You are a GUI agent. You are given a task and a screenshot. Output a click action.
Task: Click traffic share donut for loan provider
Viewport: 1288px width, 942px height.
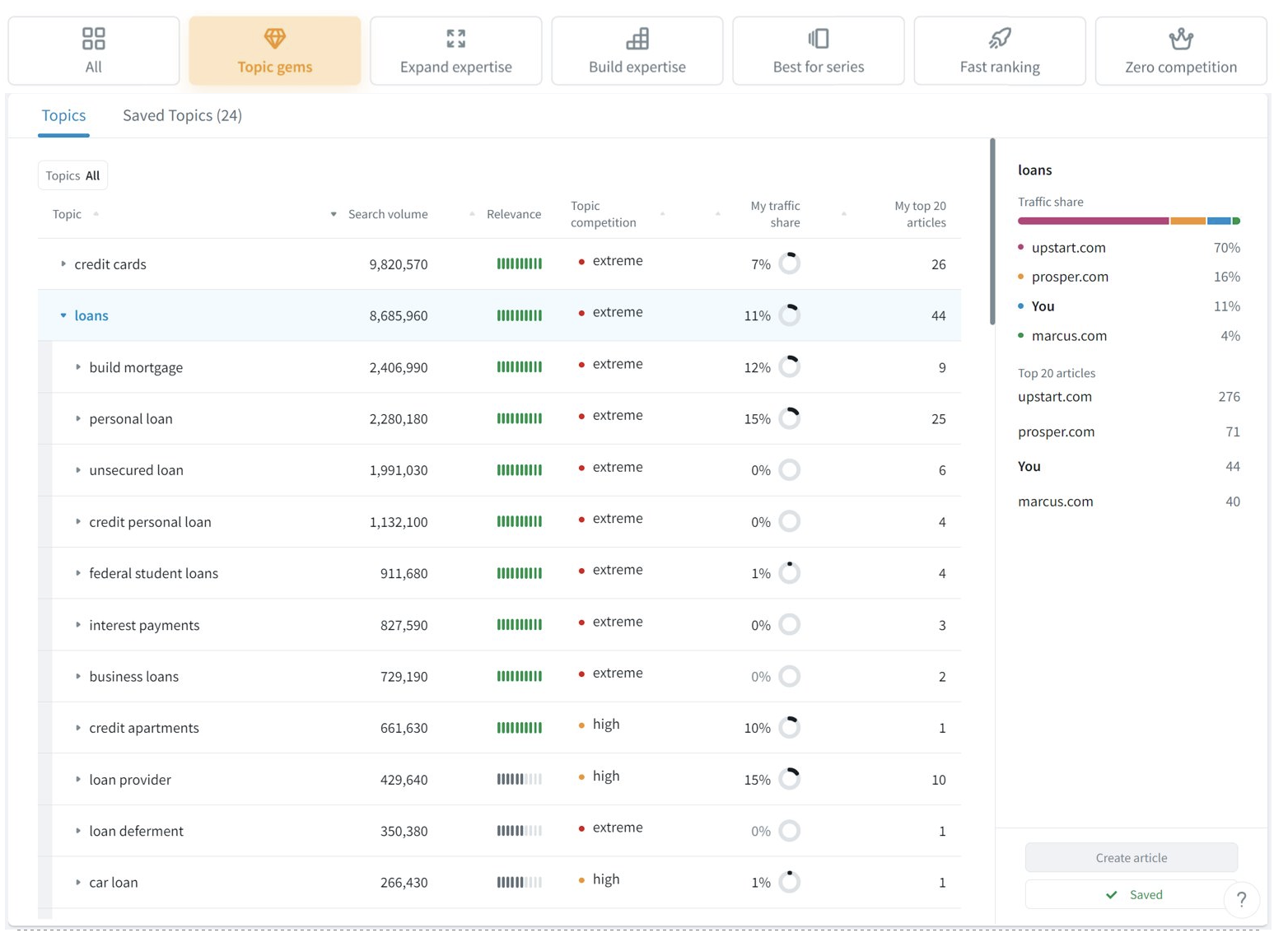coord(789,779)
